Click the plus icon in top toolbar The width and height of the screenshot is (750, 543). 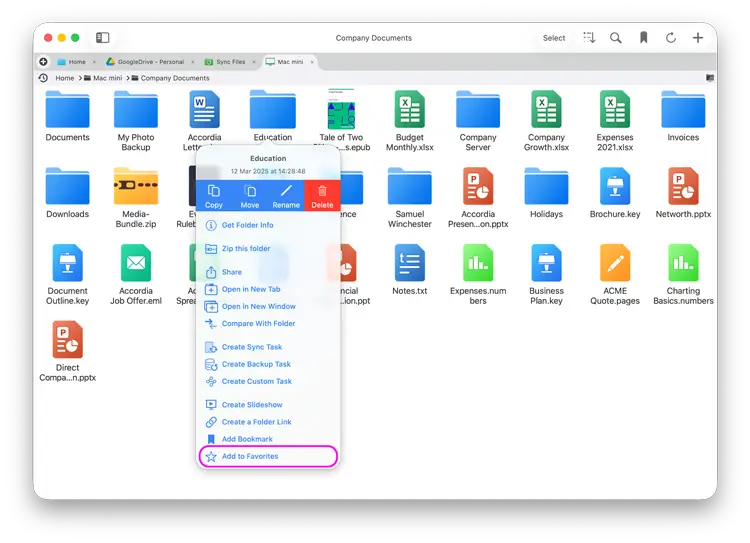click(698, 38)
